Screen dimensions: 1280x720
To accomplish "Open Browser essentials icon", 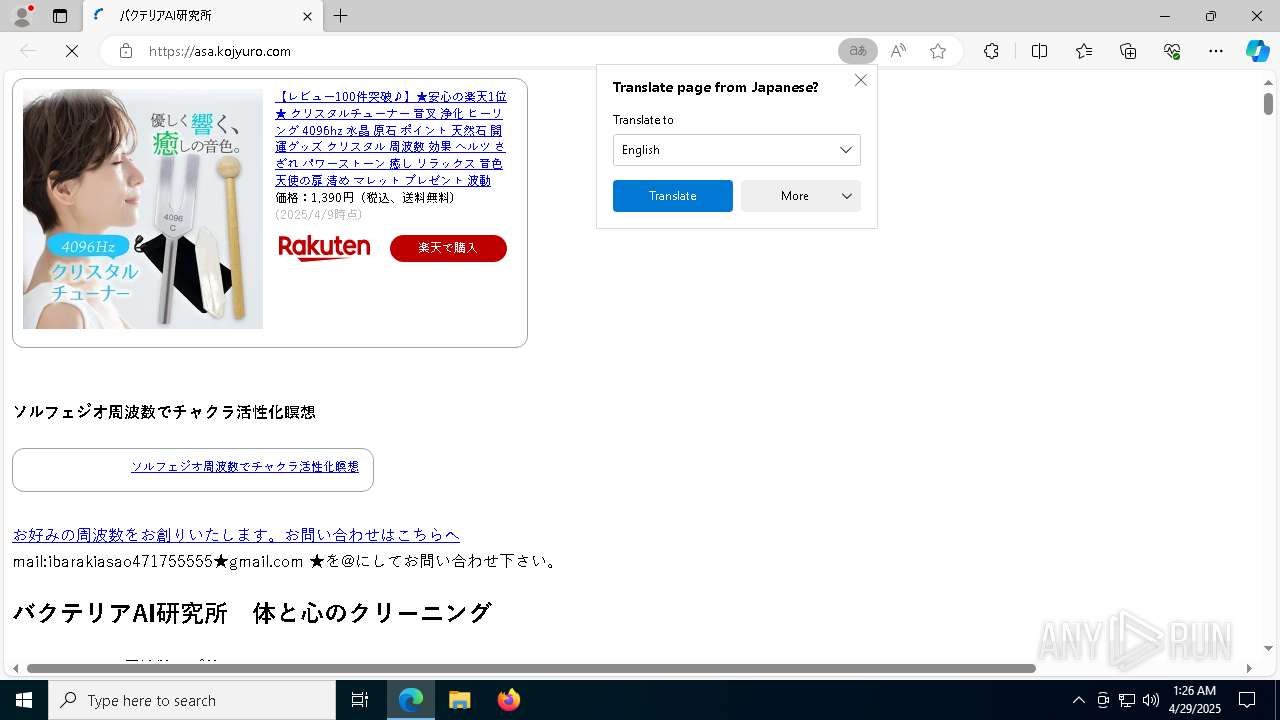I will pyautogui.click(x=1172, y=51).
